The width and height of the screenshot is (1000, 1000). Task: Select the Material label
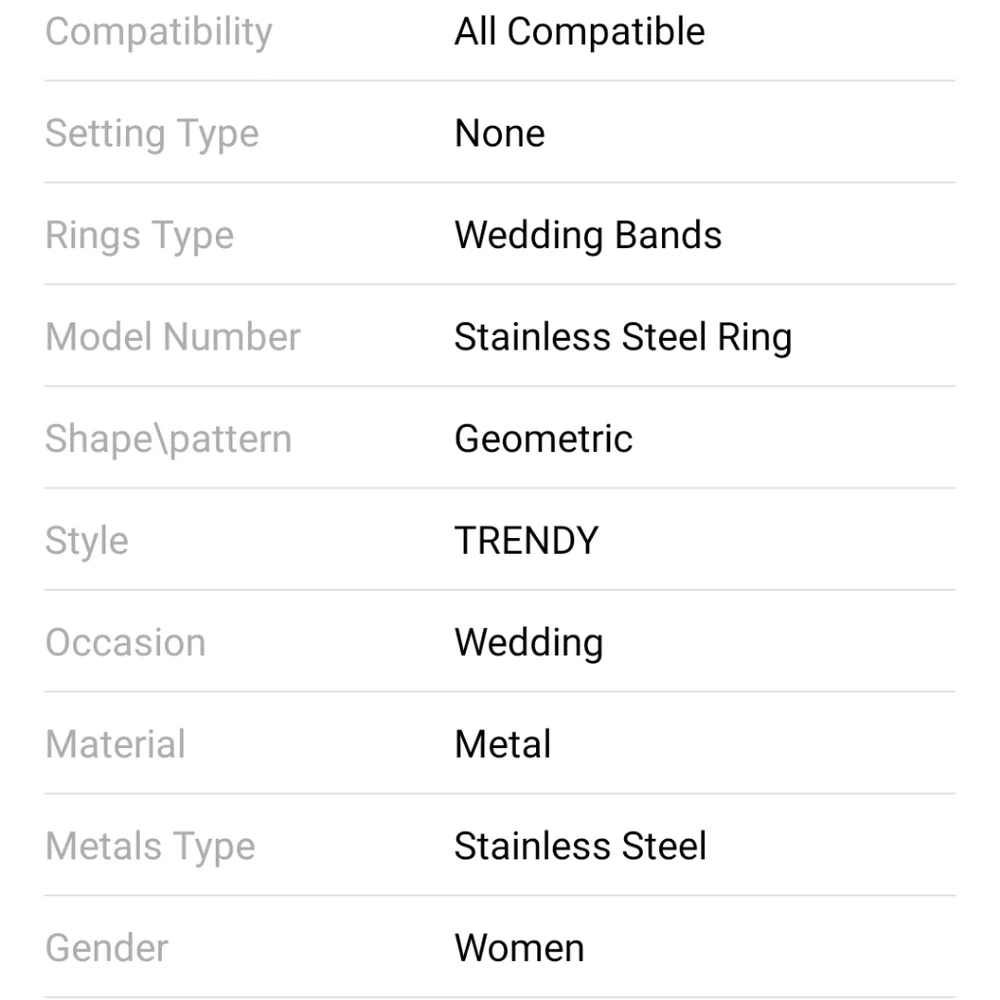(115, 744)
